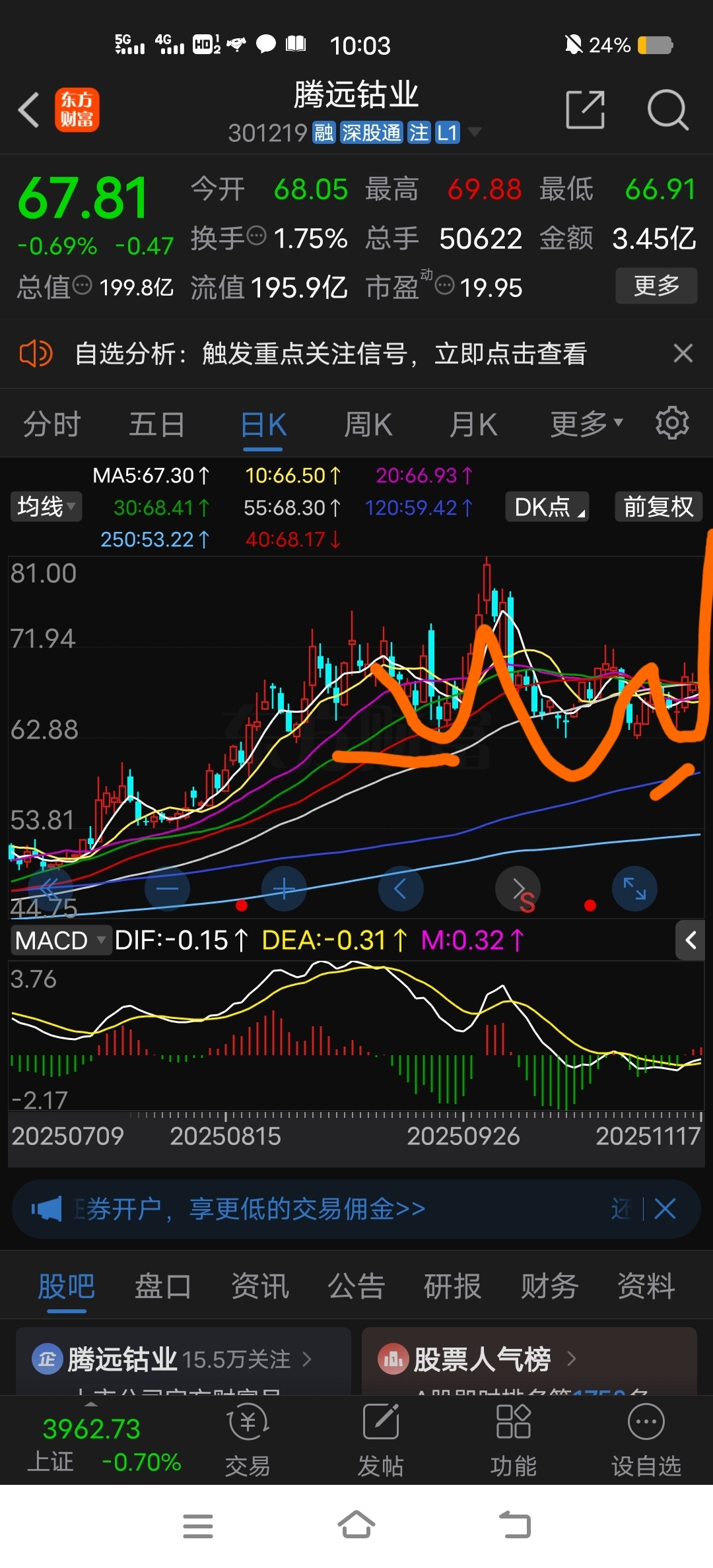Tap the 上证 3962.73 index ticker
This screenshot has width=713, height=1568.
pos(104,1445)
